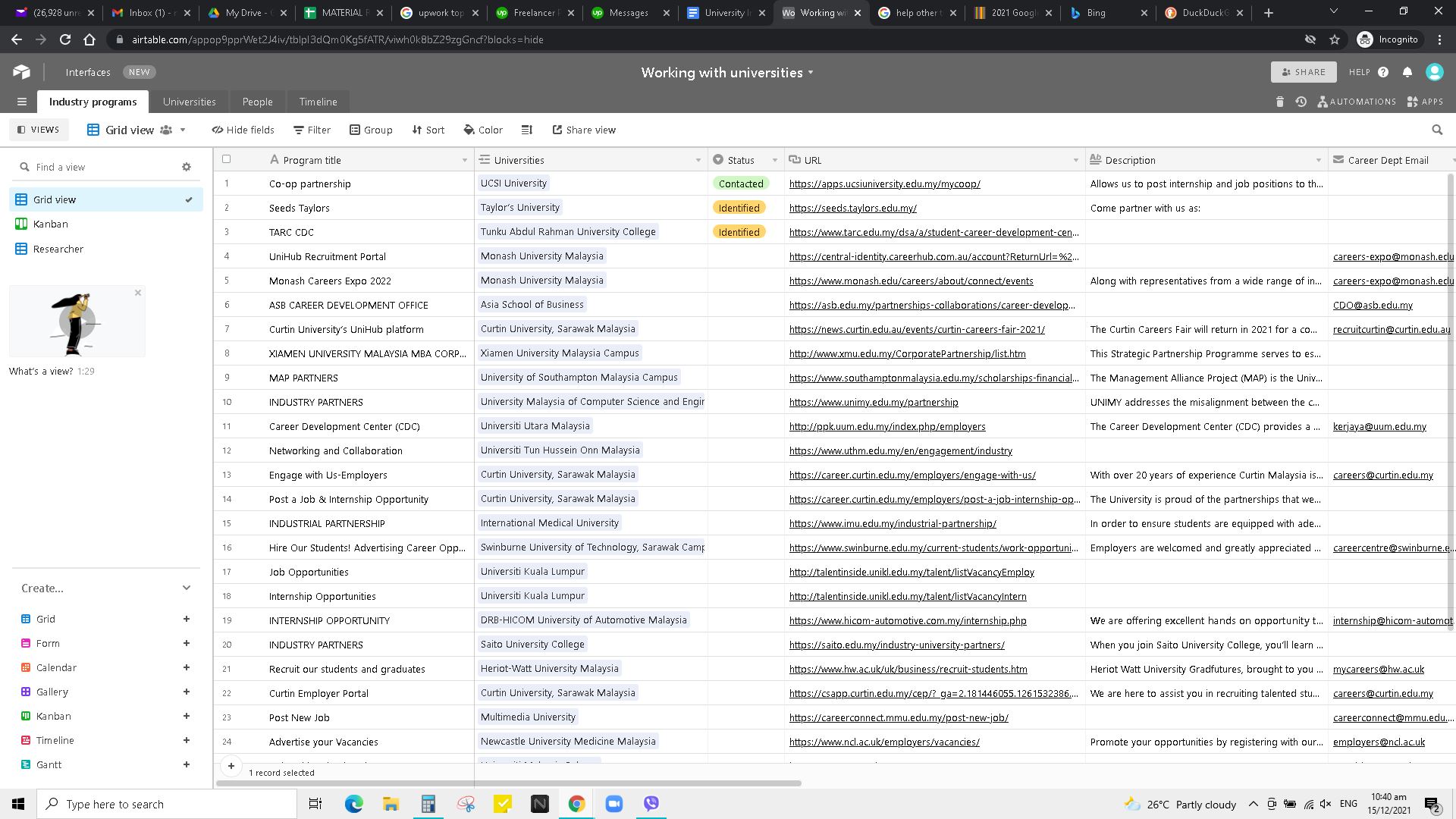Open Windows Start menu

[18, 804]
